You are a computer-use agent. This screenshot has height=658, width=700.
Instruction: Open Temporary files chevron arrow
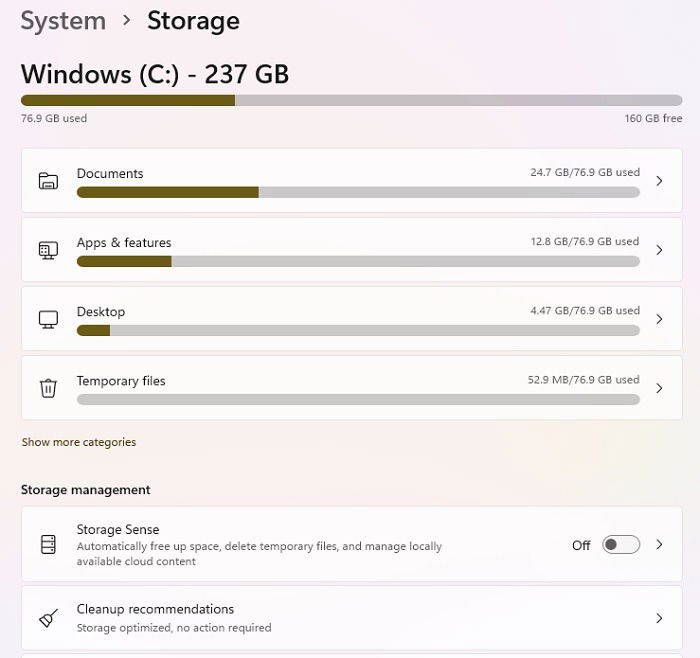[659, 388]
